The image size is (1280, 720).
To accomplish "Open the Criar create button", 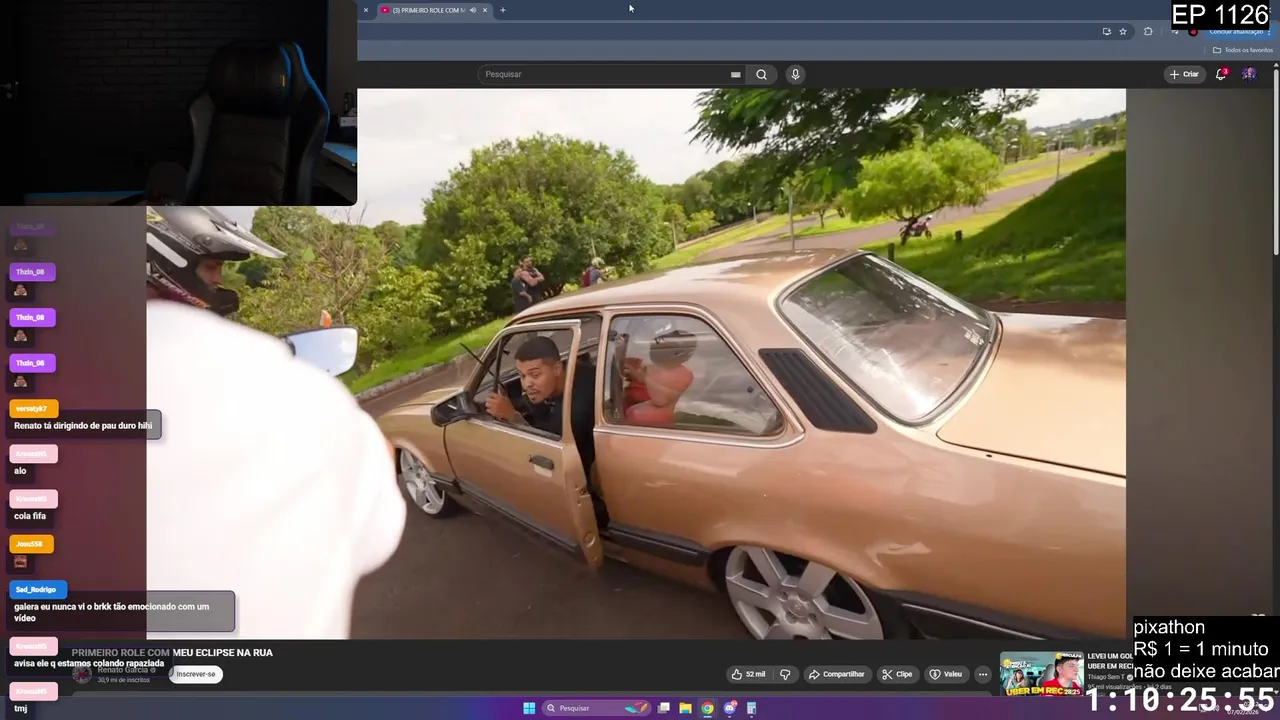I will click(1184, 74).
